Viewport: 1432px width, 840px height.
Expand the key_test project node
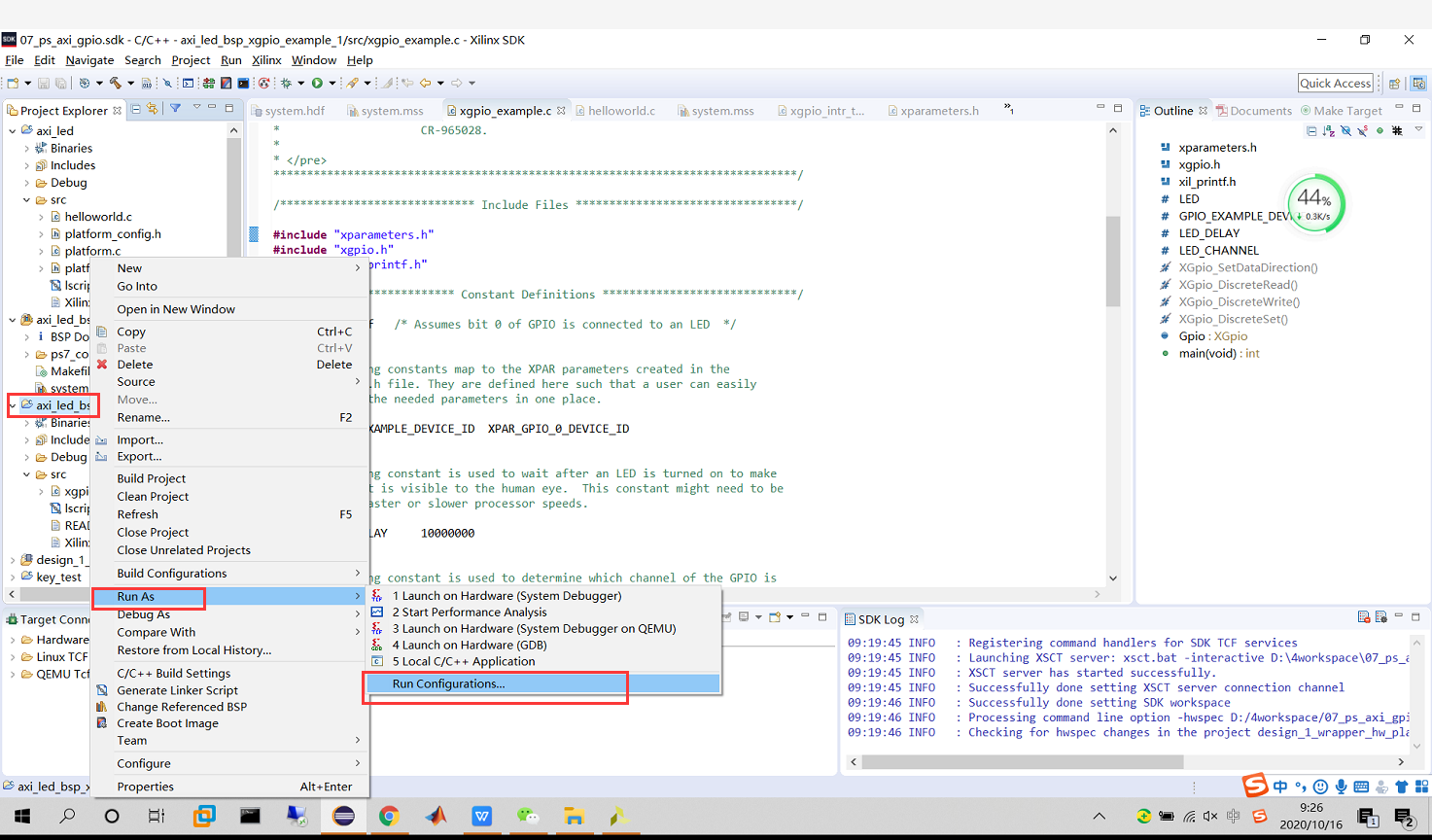pyautogui.click(x=12, y=577)
